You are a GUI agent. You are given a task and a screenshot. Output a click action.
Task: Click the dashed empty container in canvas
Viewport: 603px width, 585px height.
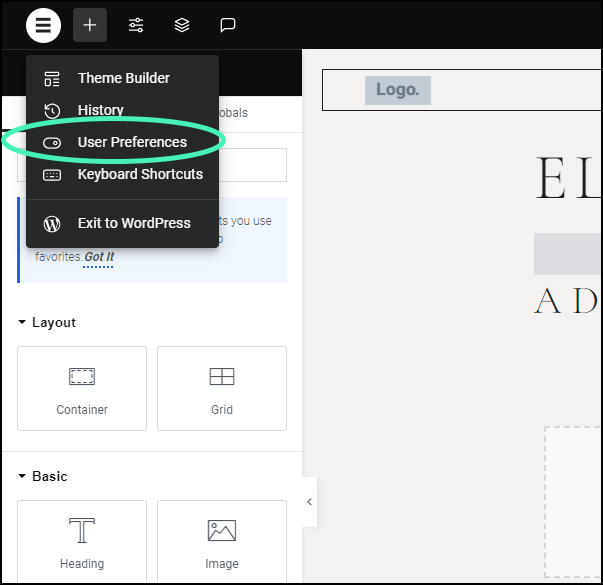pyautogui.click(x=573, y=501)
